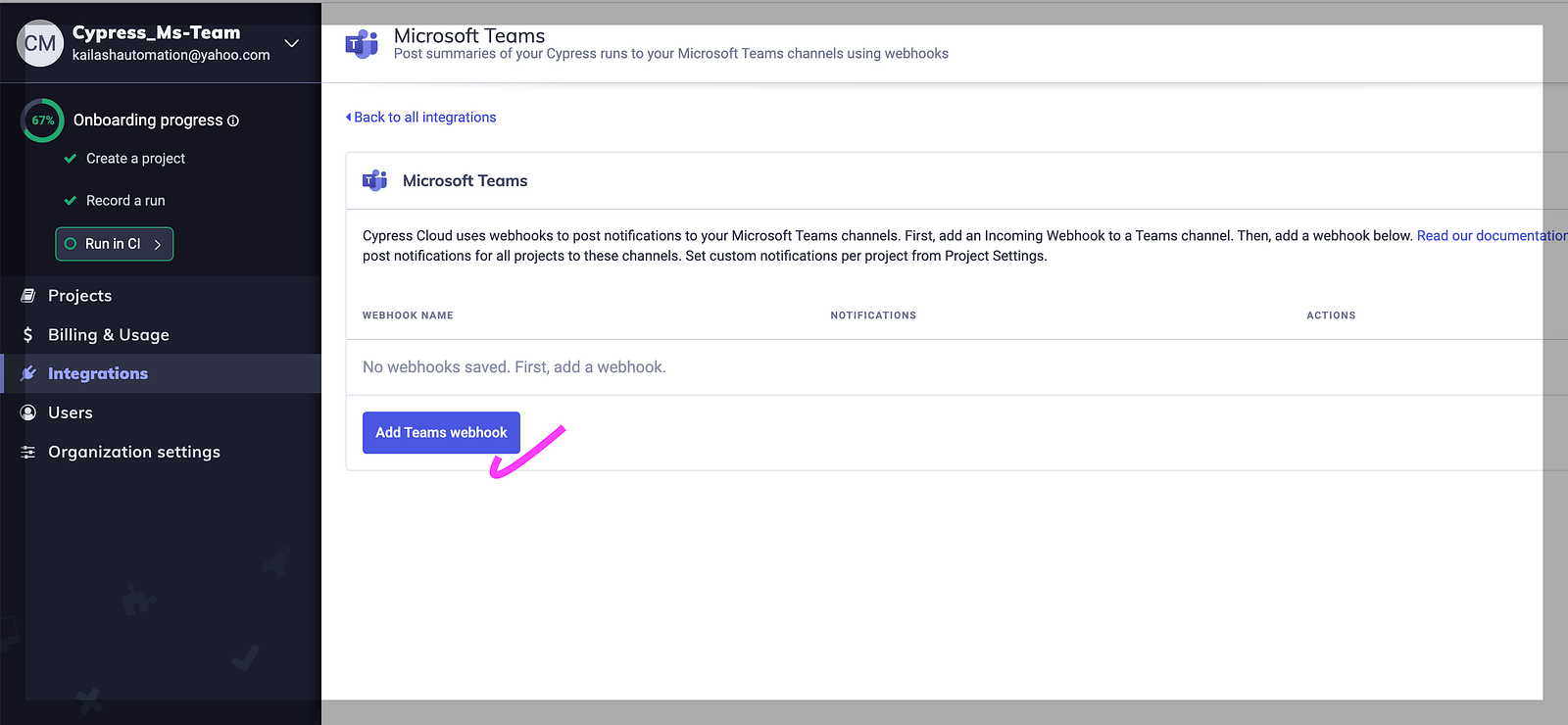Click the Record a run checkmark icon
Image resolution: width=1568 pixels, height=725 pixels.
(x=71, y=201)
